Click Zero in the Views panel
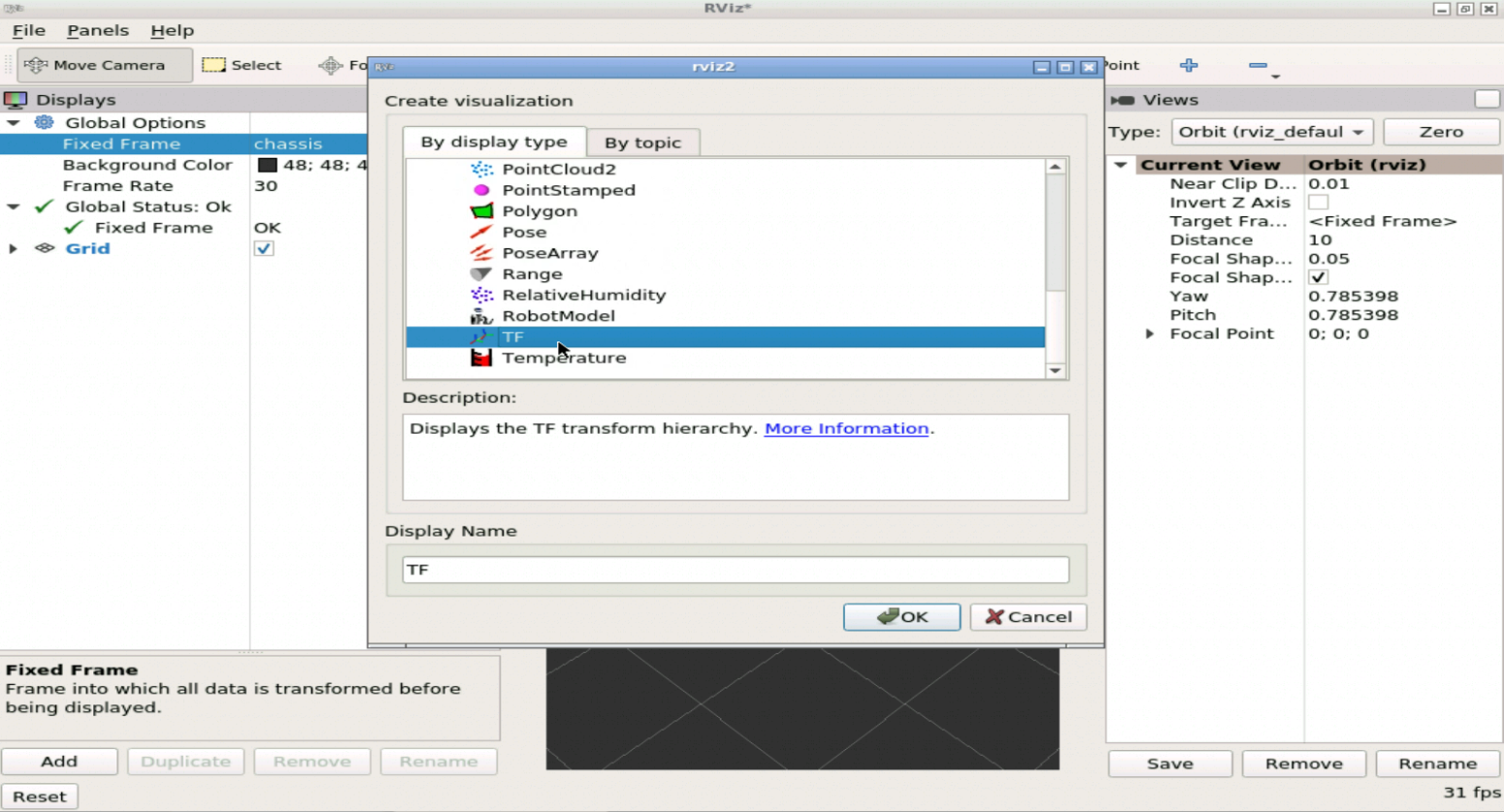Viewport: 1504px width, 812px height. point(1441,132)
